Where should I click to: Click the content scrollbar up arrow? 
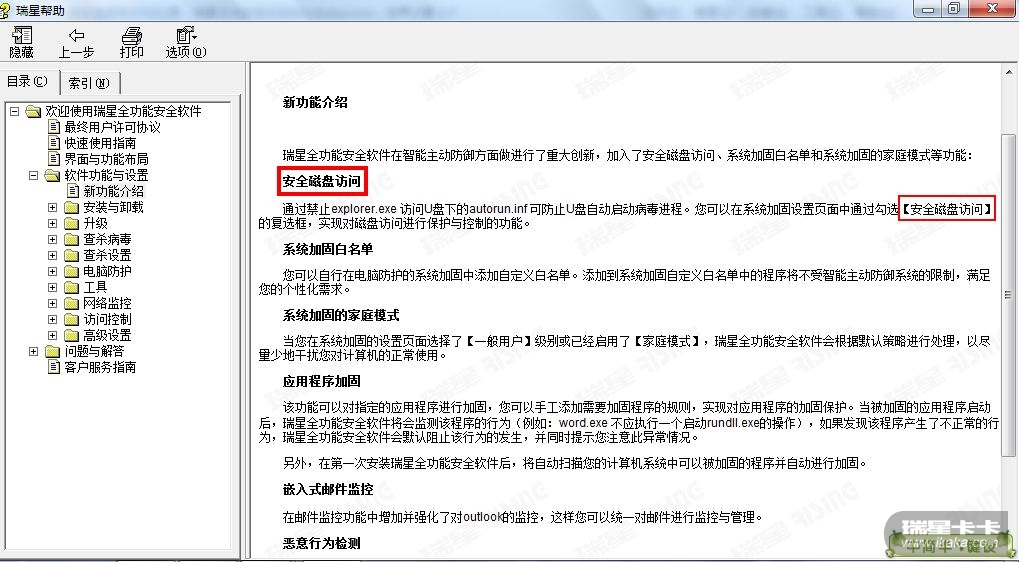(x=1010, y=73)
